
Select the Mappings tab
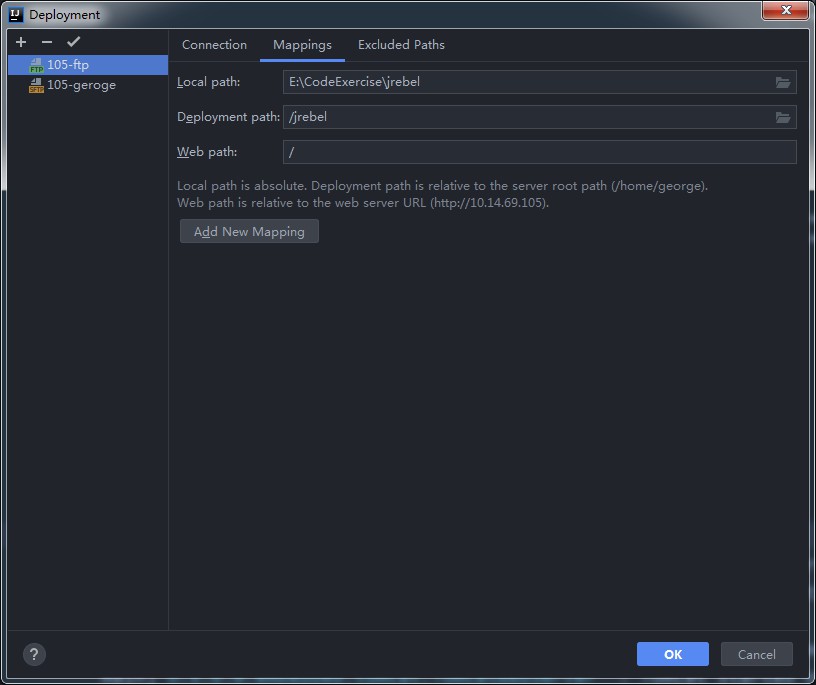(x=302, y=45)
